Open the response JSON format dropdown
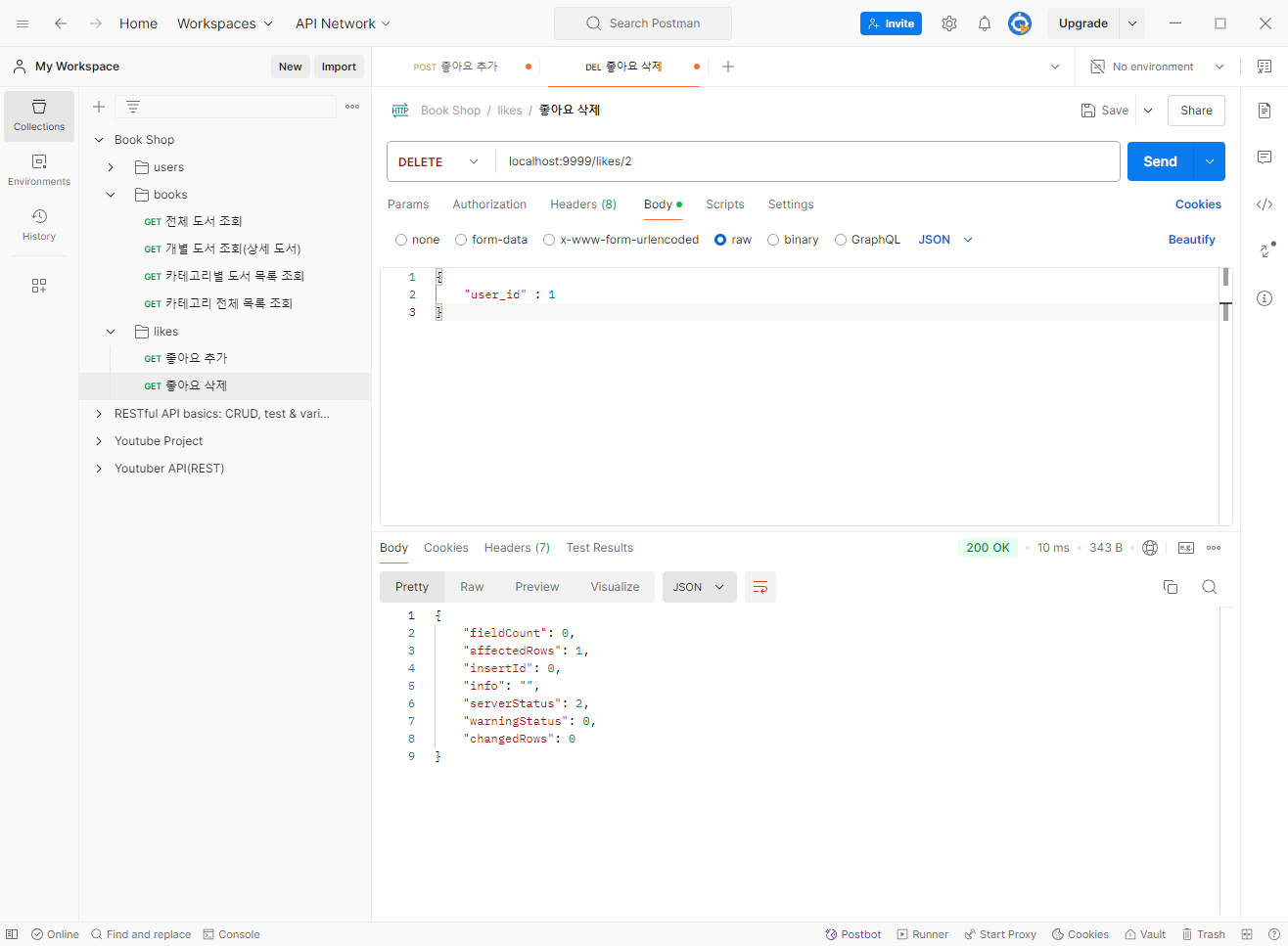The height and width of the screenshot is (946, 1288). pyautogui.click(x=700, y=587)
